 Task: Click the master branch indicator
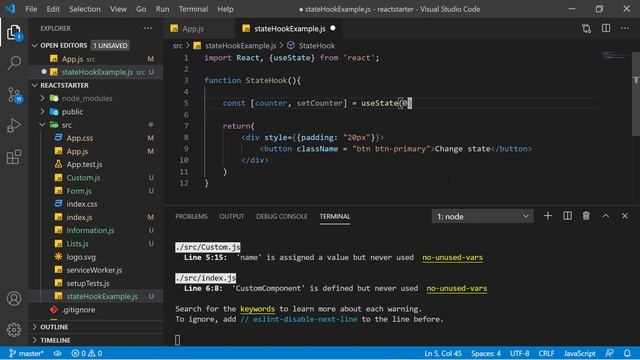(27, 353)
